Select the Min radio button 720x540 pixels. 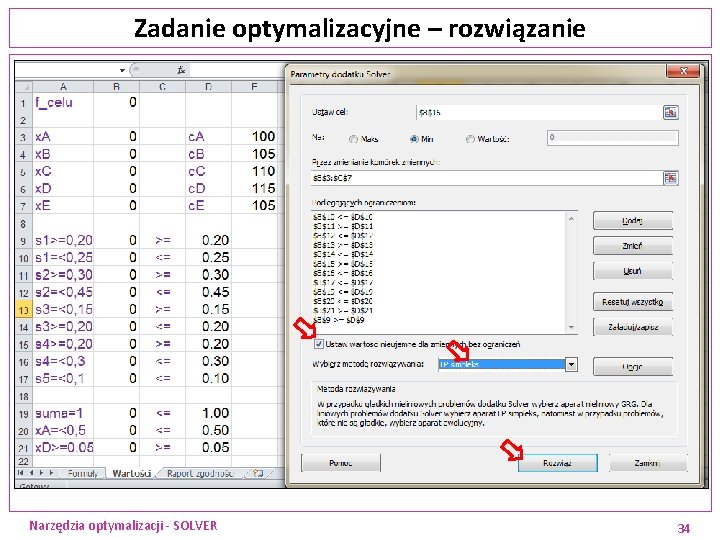414,139
